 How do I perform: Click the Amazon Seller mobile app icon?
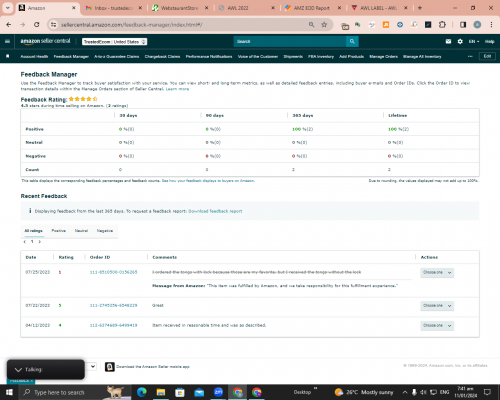point(110,367)
